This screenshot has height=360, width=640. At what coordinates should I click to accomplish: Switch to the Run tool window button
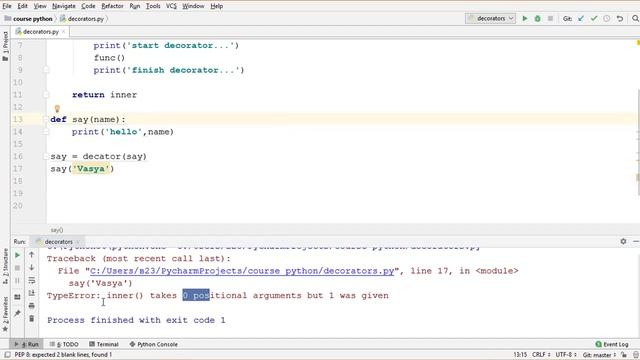pos(27,344)
